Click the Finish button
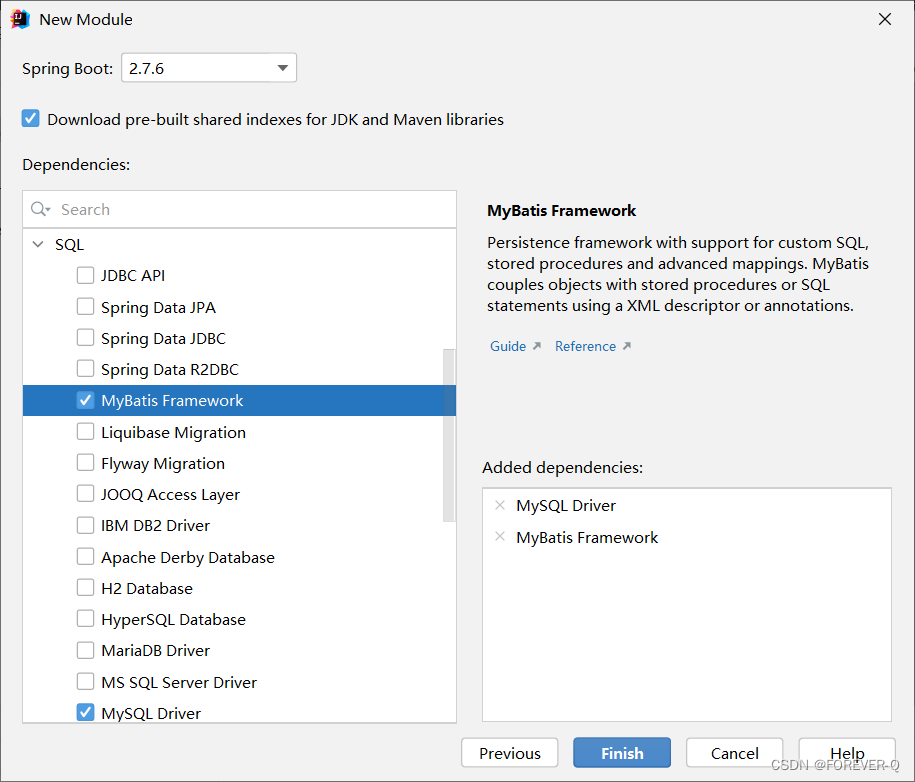Image resolution: width=915 pixels, height=782 pixels. [621, 752]
